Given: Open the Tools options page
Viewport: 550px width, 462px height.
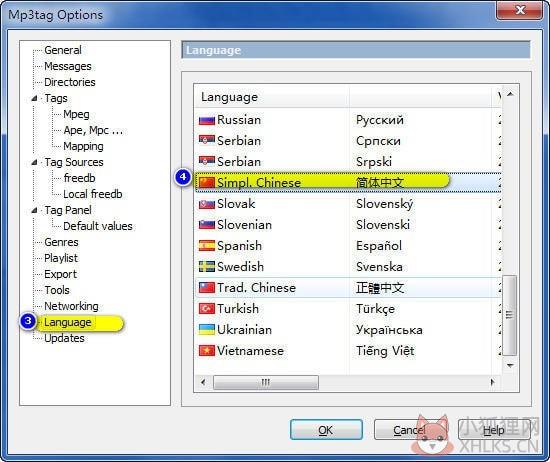Looking at the screenshot, I should pyautogui.click(x=57, y=290).
